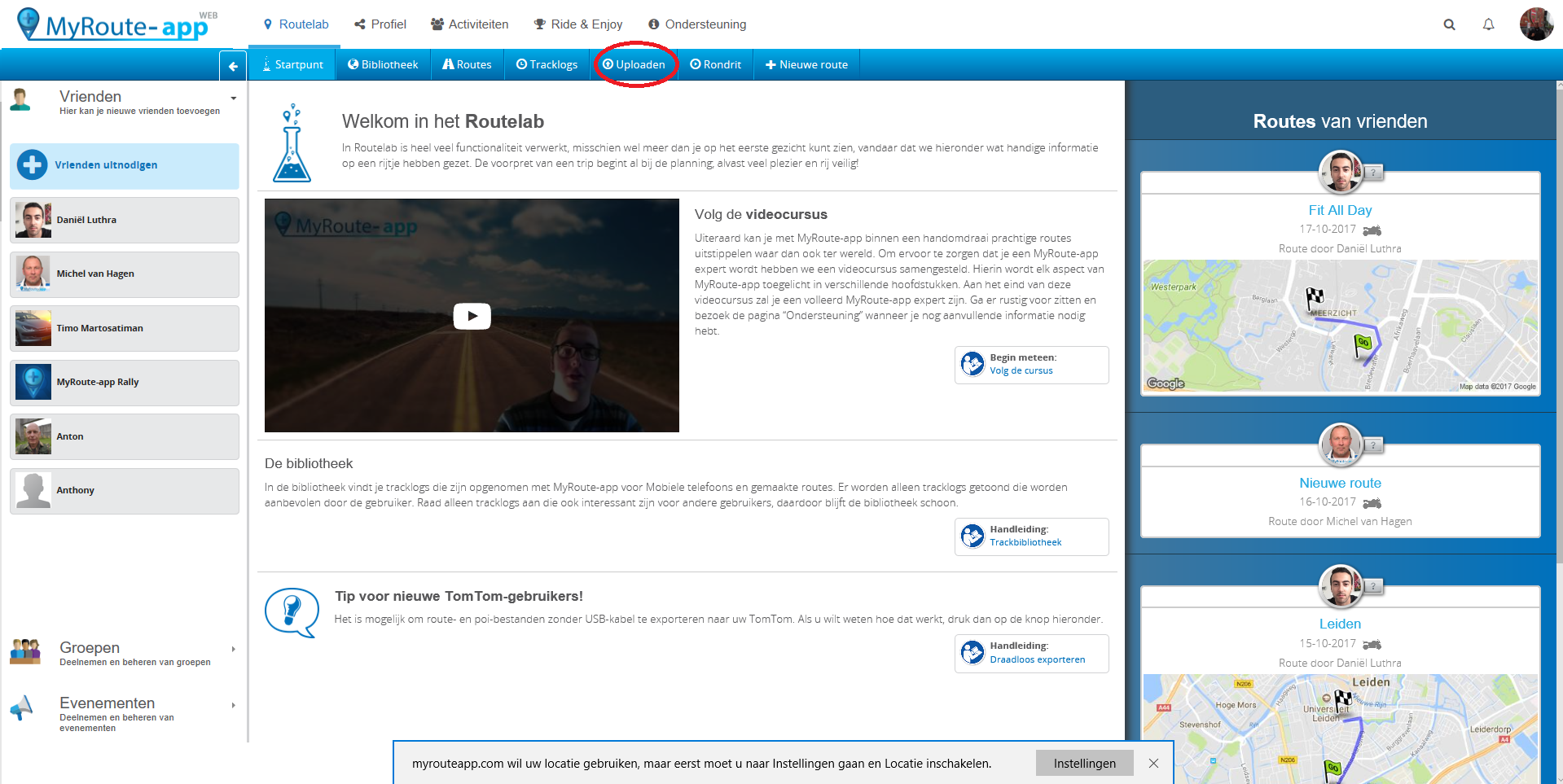Screen dimensions: 1563x784
Task: Open the Trackbibliotheek handleiding link
Action: [1025, 542]
